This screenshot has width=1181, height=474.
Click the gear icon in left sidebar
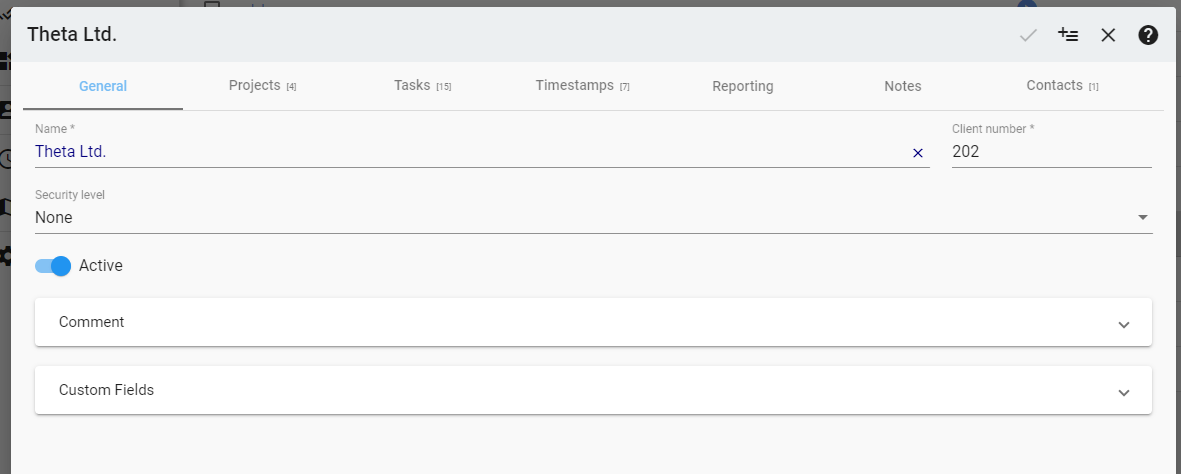point(5,255)
